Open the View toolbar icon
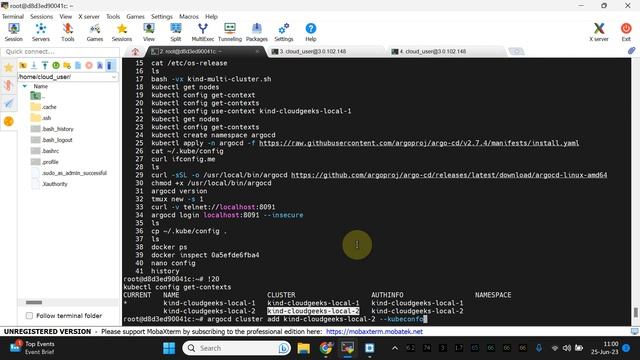This screenshot has width=640, height=360. [149, 32]
